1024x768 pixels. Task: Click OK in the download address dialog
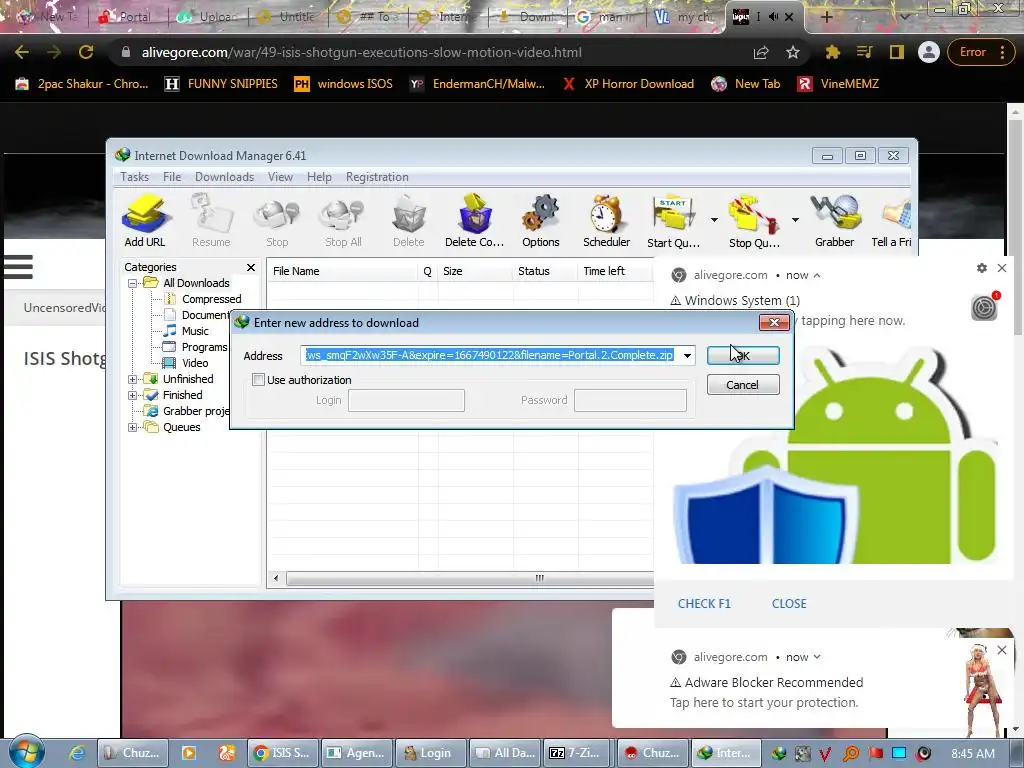(x=743, y=355)
